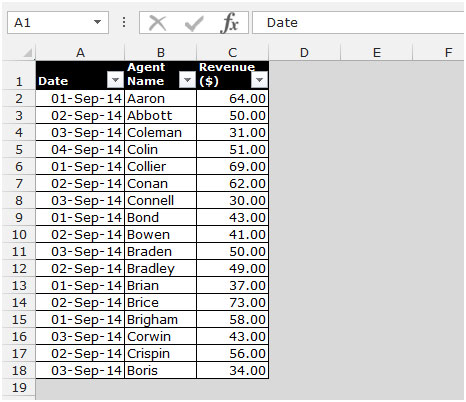Select the cell with Conan
The width and height of the screenshot is (466, 402).
(x=161, y=183)
